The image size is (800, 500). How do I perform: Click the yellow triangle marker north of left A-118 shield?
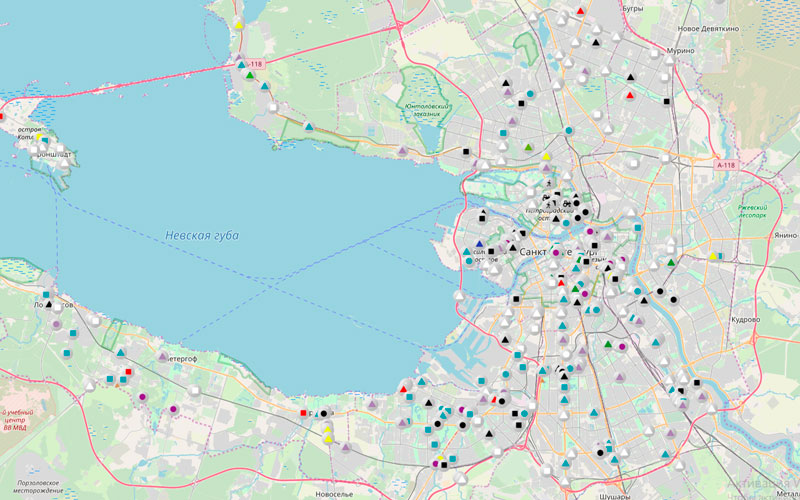239,24
